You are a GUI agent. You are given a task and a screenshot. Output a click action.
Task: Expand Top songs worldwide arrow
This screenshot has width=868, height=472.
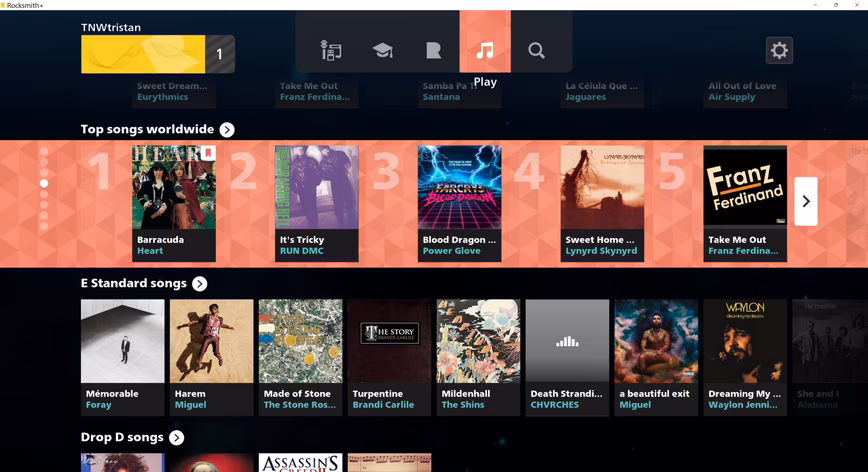(227, 129)
